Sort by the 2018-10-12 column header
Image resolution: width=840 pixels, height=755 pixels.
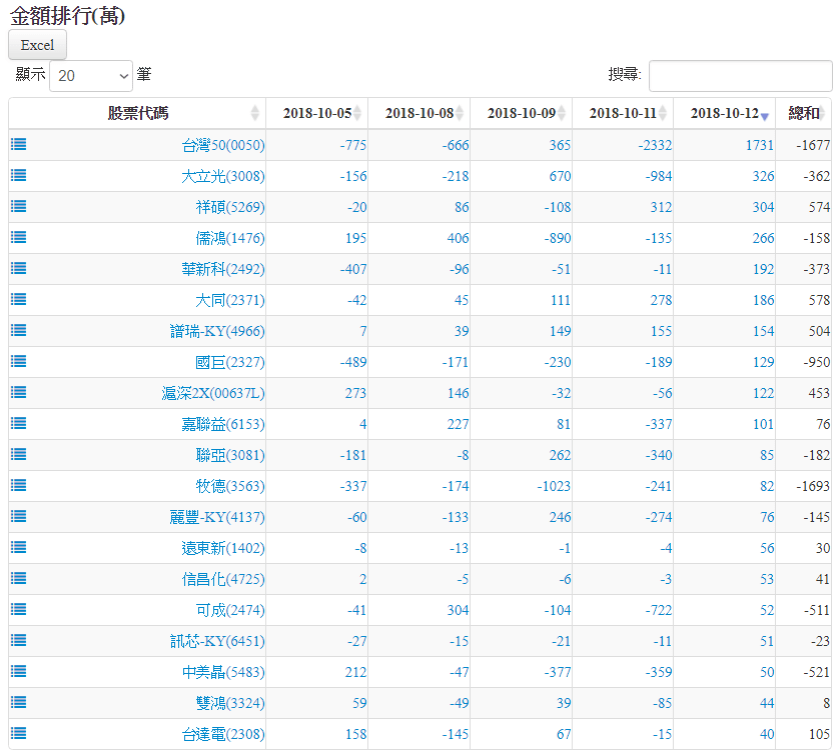pos(723,113)
